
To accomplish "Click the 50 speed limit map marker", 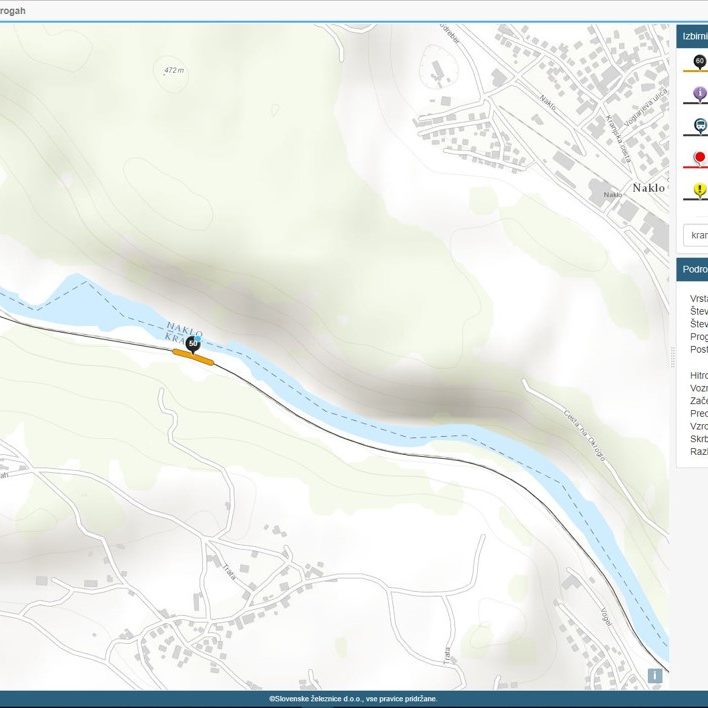I will pyautogui.click(x=193, y=343).
